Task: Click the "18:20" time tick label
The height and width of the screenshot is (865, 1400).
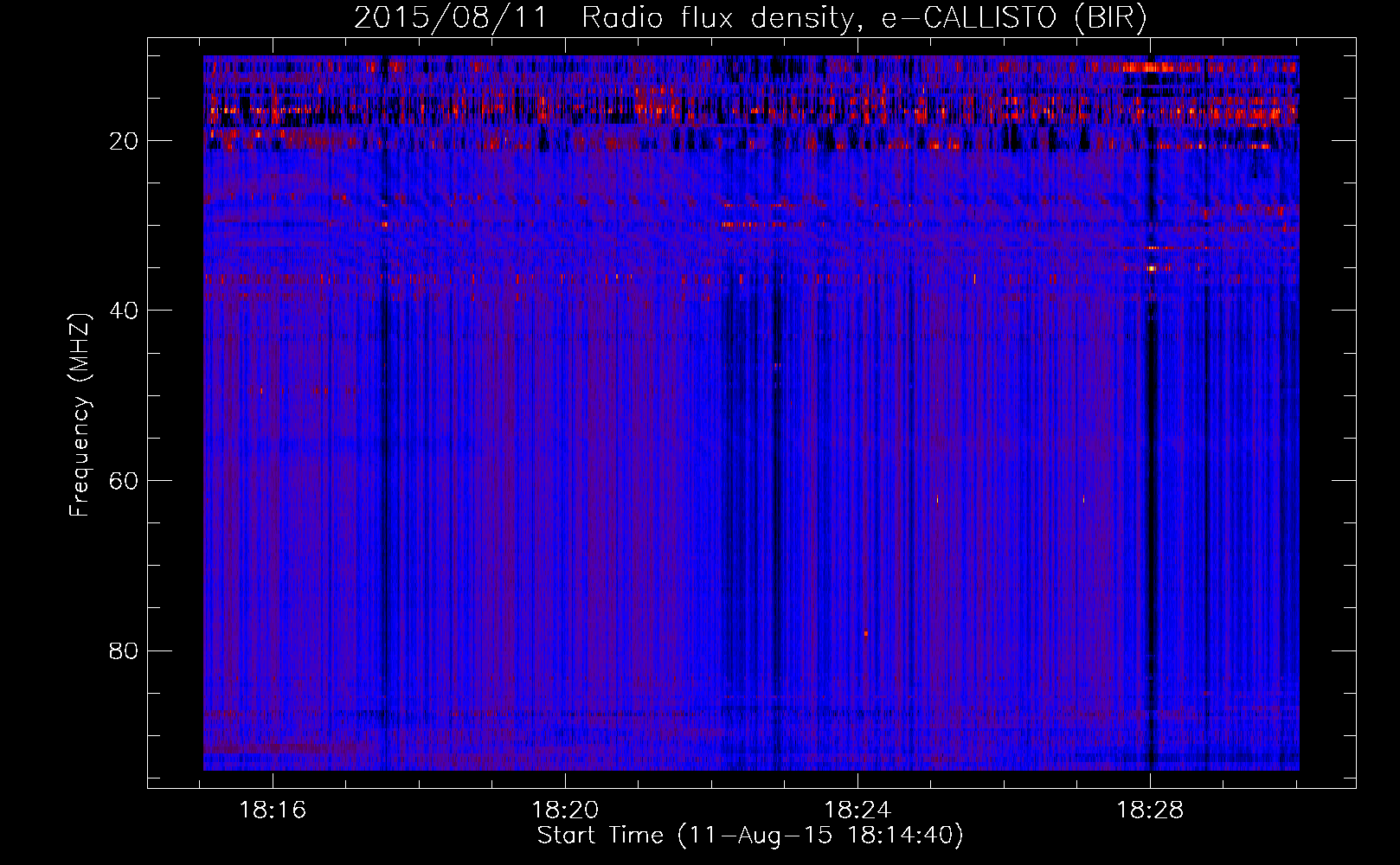Action: (565, 811)
